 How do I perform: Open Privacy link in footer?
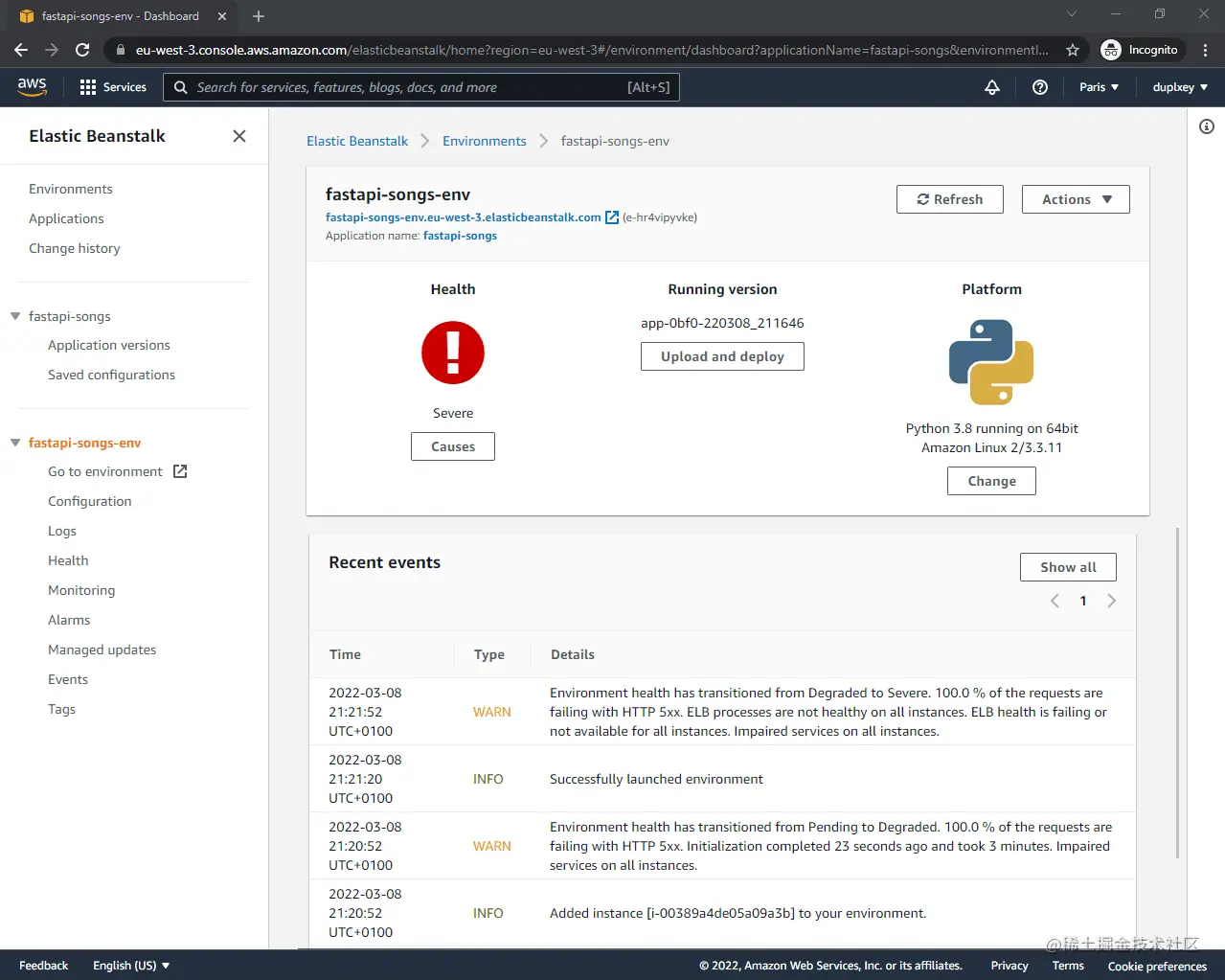tap(1009, 966)
